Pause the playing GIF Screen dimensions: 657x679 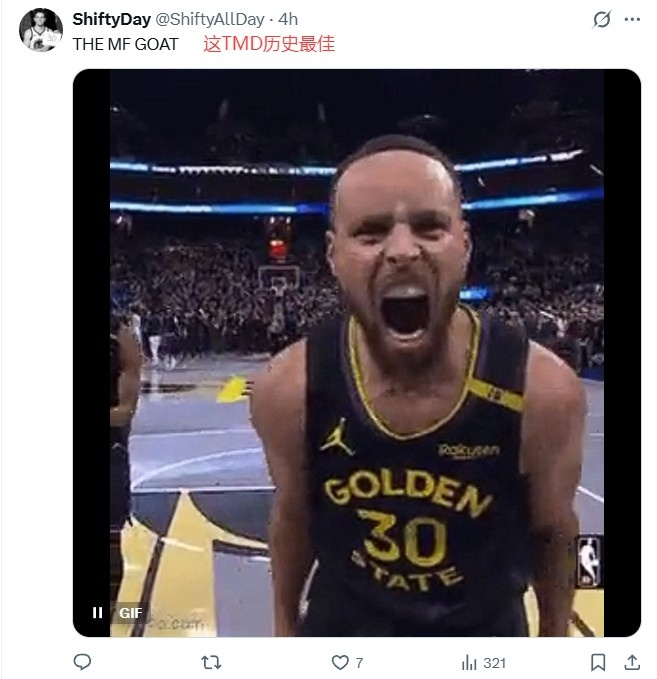pos(97,613)
